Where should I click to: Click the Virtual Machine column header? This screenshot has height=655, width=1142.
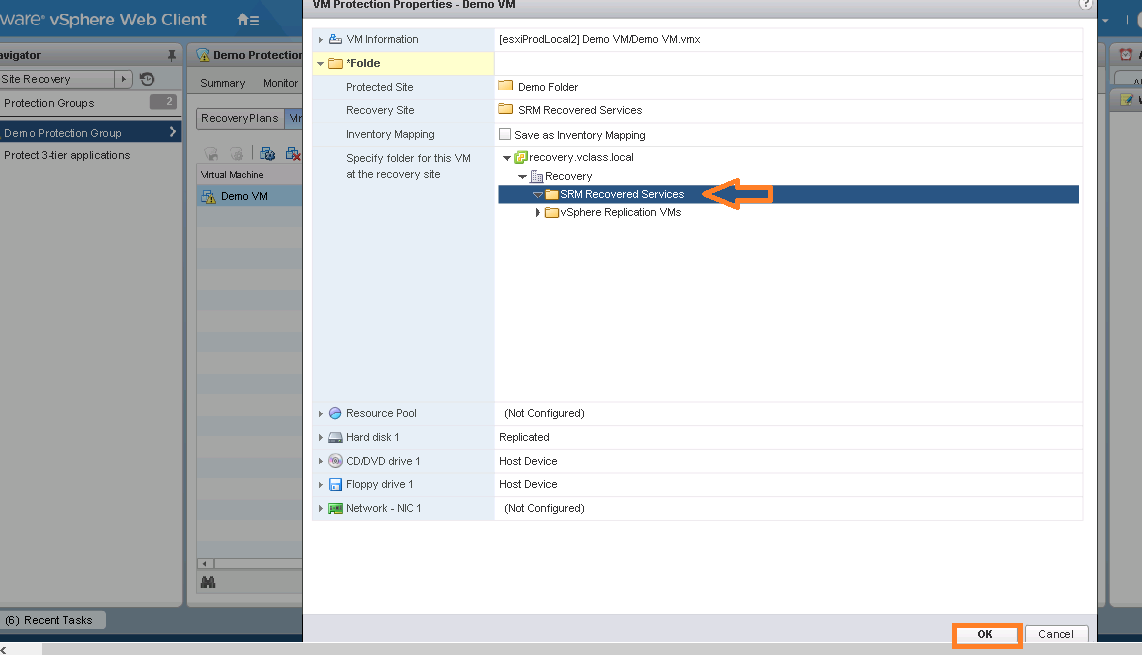249,175
